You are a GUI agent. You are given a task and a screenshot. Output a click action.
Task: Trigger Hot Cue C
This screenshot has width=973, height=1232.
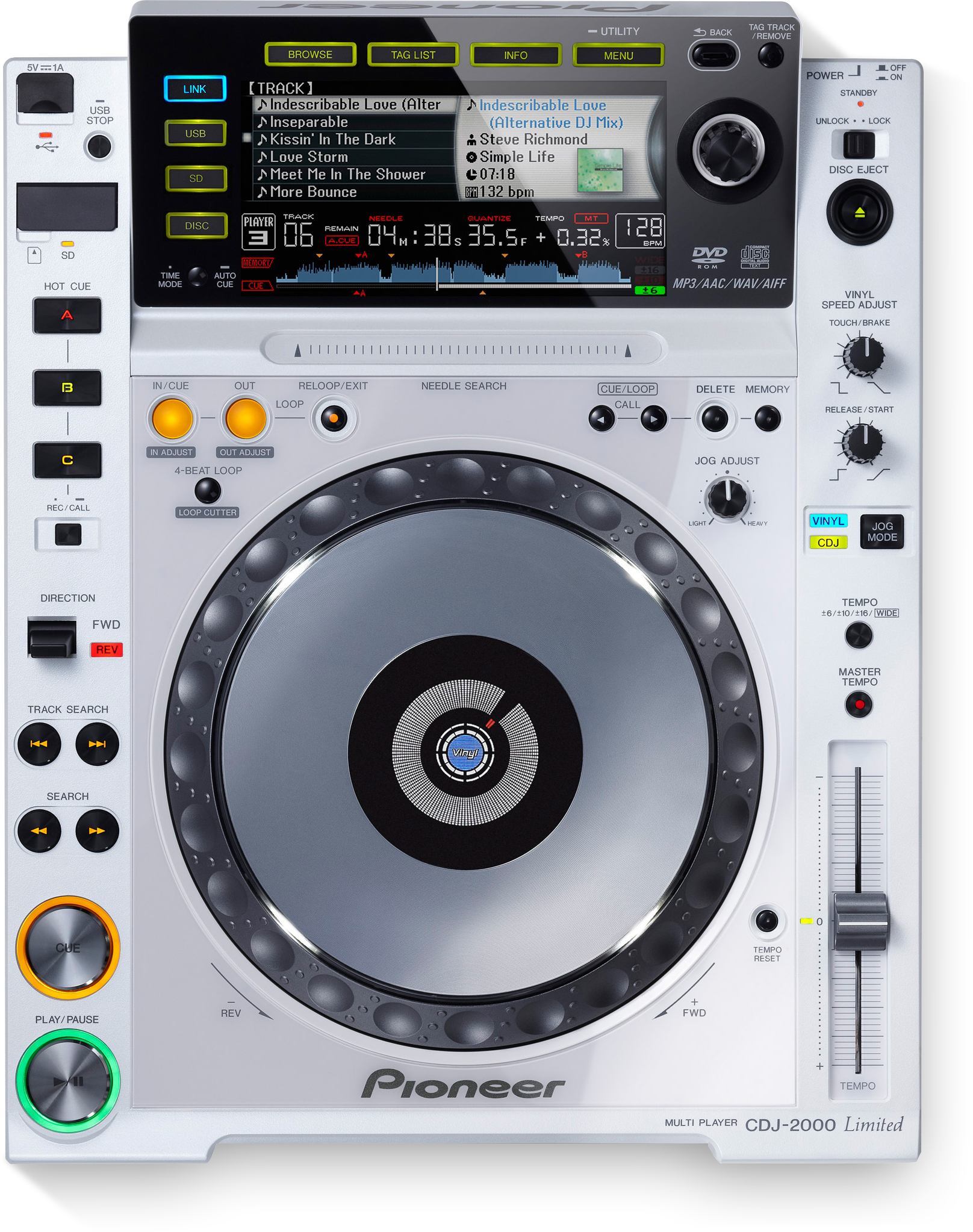click(67, 460)
